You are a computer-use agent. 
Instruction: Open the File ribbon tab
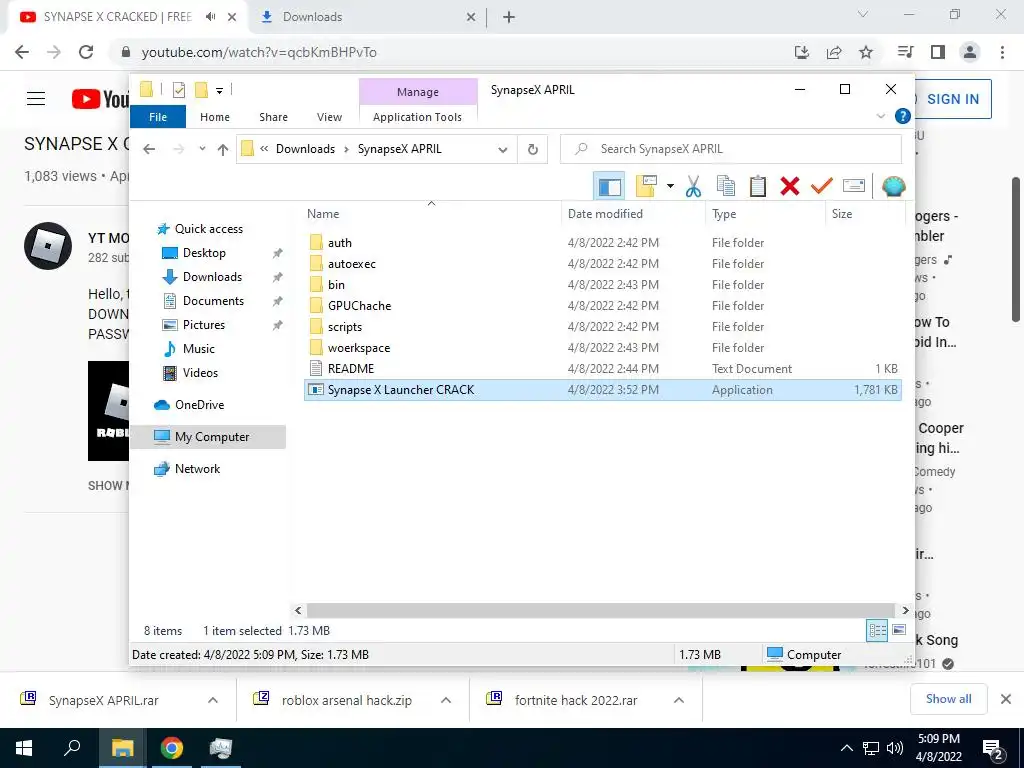pos(158,117)
